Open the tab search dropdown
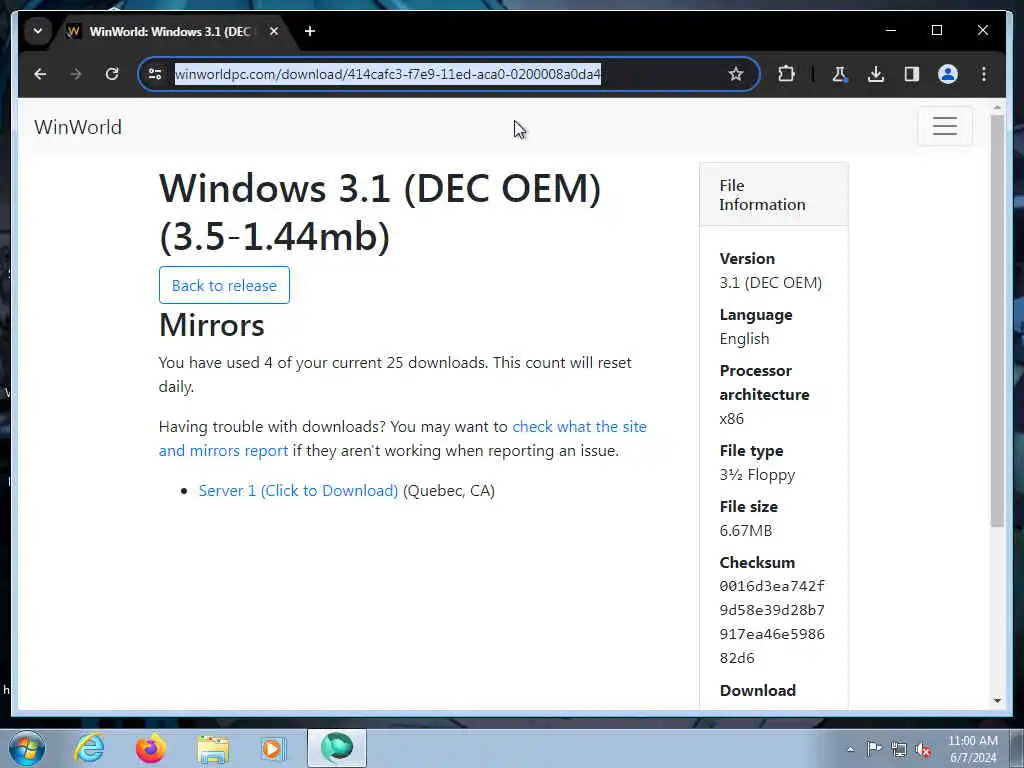Image resolution: width=1024 pixels, height=768 pixels. point(38,31)
